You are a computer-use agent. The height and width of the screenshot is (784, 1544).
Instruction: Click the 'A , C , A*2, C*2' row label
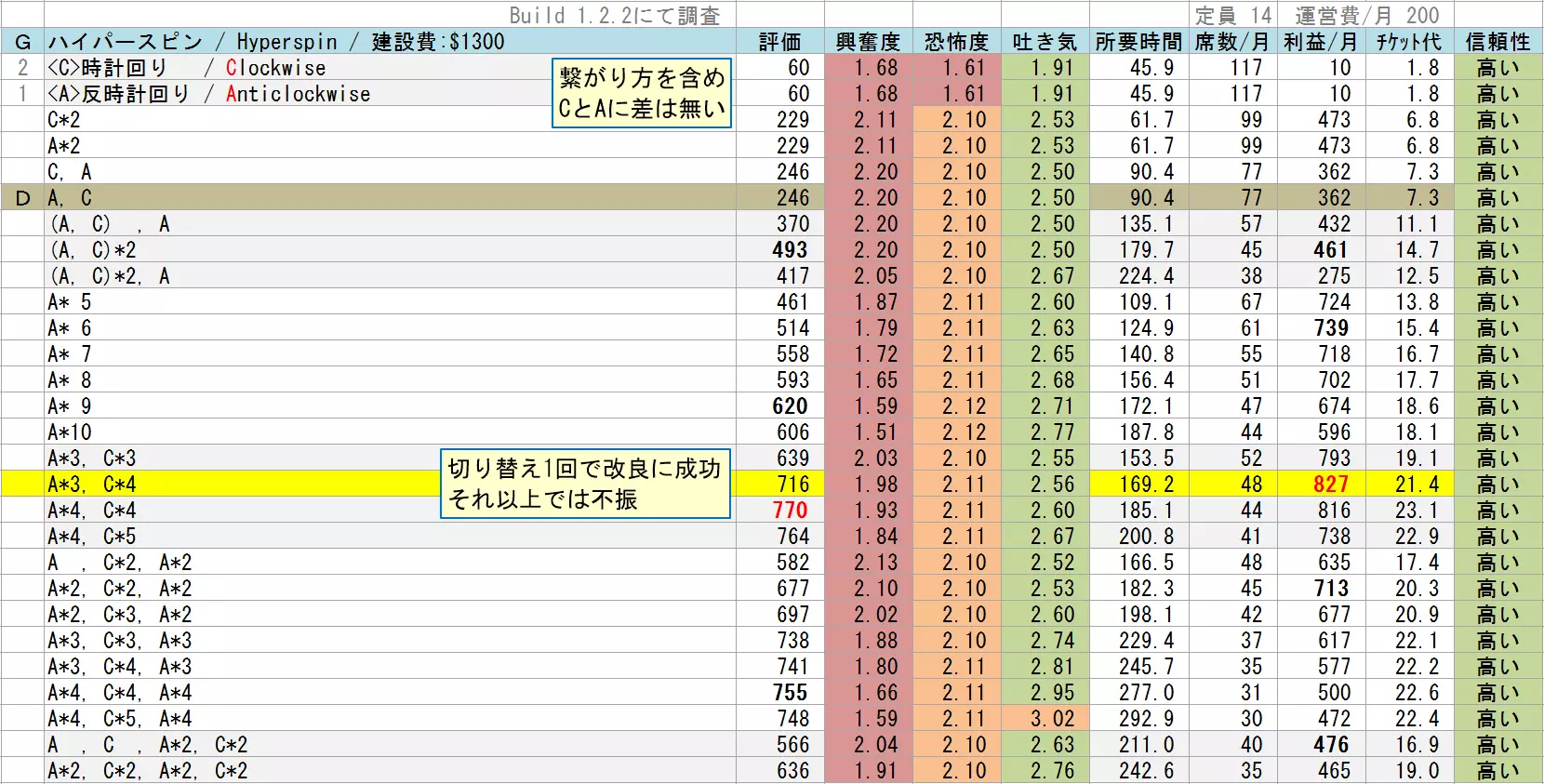pyautogui.click(x=148, y=745)
